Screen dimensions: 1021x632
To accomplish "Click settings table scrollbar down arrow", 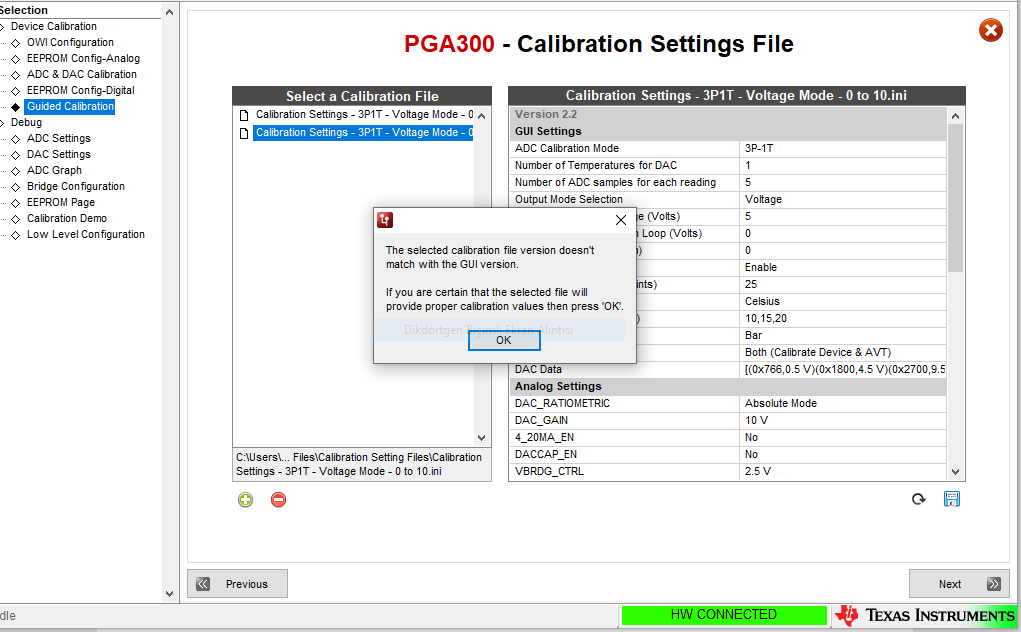I will pos(955,472).
